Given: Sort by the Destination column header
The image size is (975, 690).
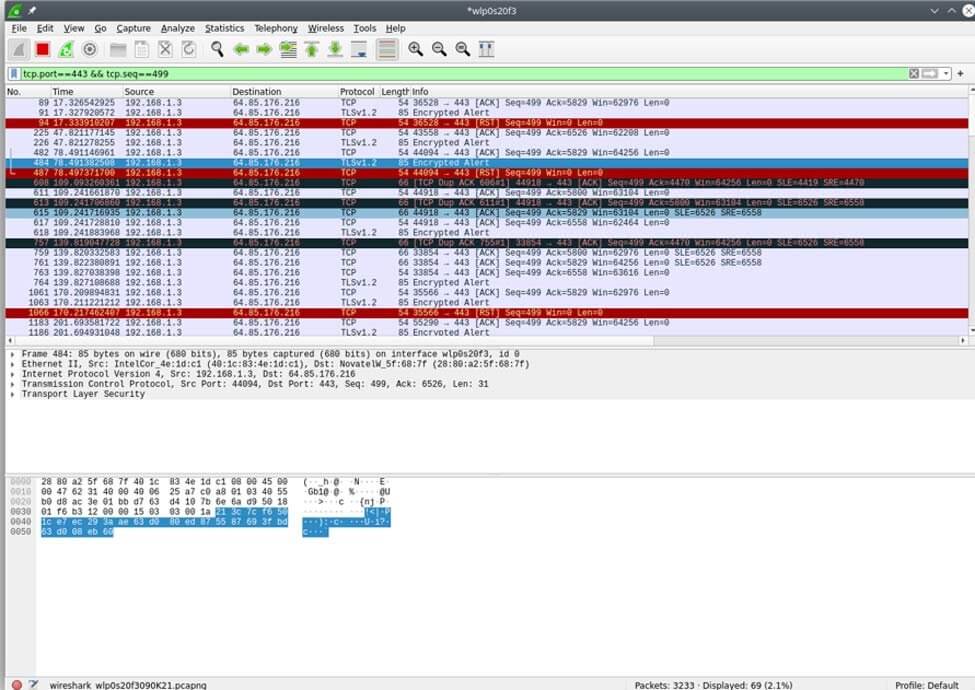Looking at the screenshot, I should tap(284, 91).
